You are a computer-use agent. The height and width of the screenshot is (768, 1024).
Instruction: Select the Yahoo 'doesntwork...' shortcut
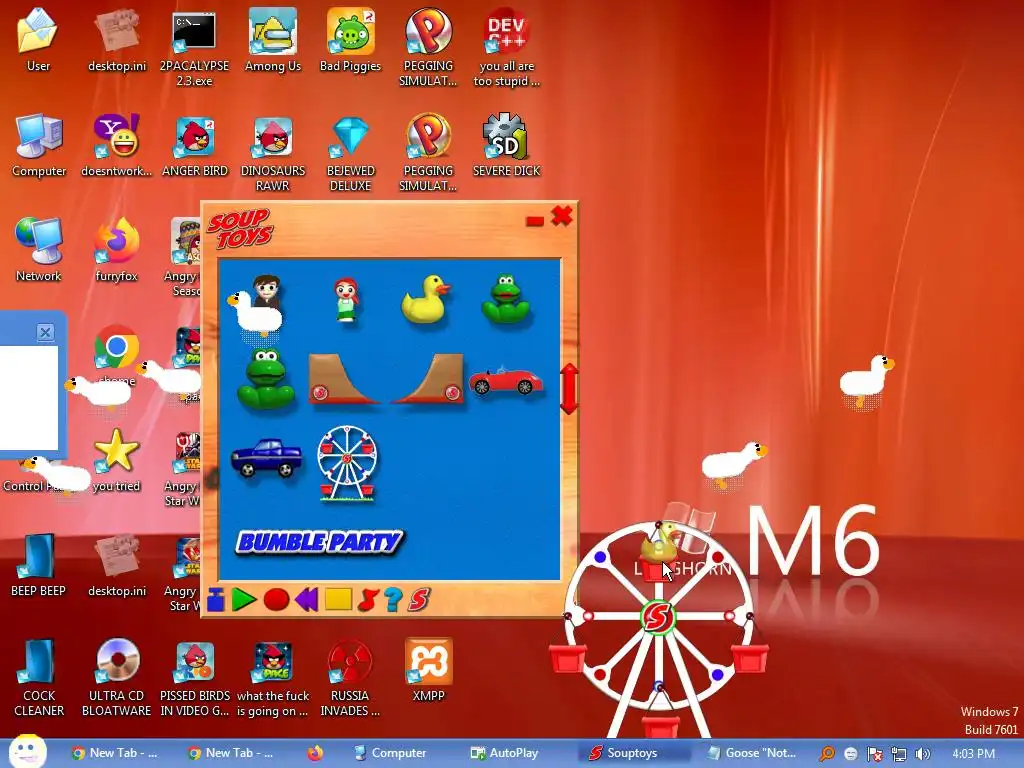coord(116,145)
